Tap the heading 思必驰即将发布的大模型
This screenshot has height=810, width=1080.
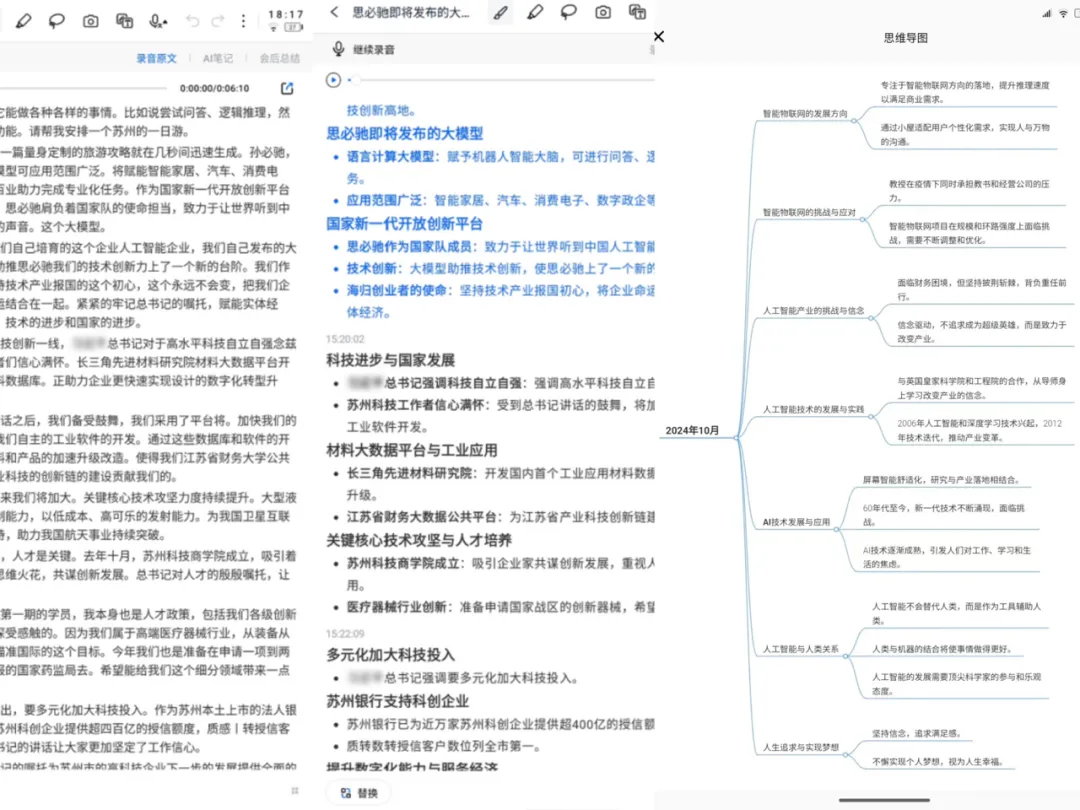404,133
